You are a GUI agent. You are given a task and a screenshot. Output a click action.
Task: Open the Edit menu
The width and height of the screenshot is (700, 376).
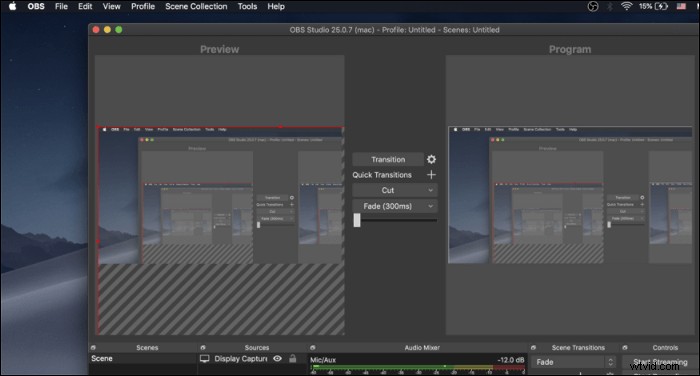tap(85, 6)
